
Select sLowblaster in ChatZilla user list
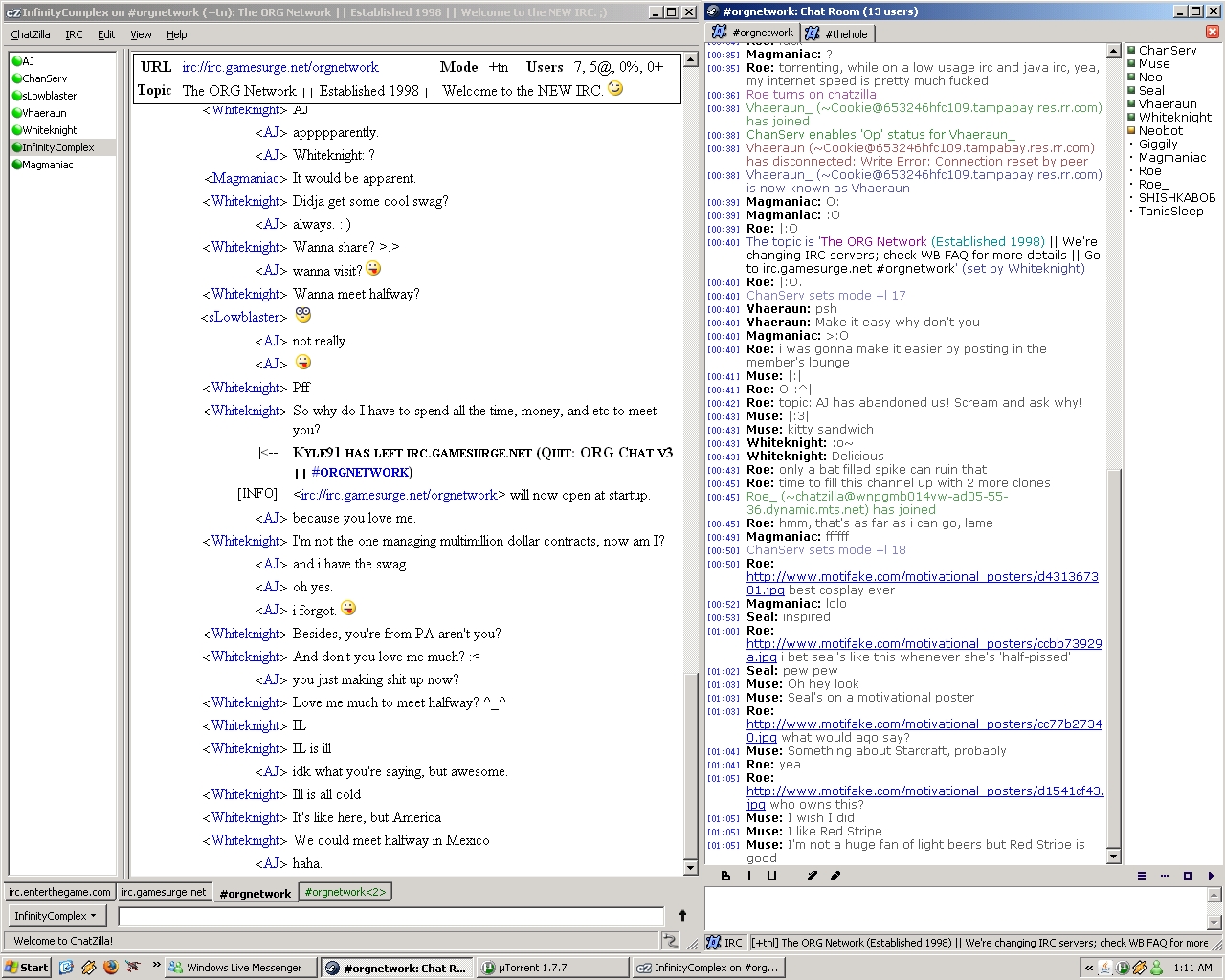point(62,96)
